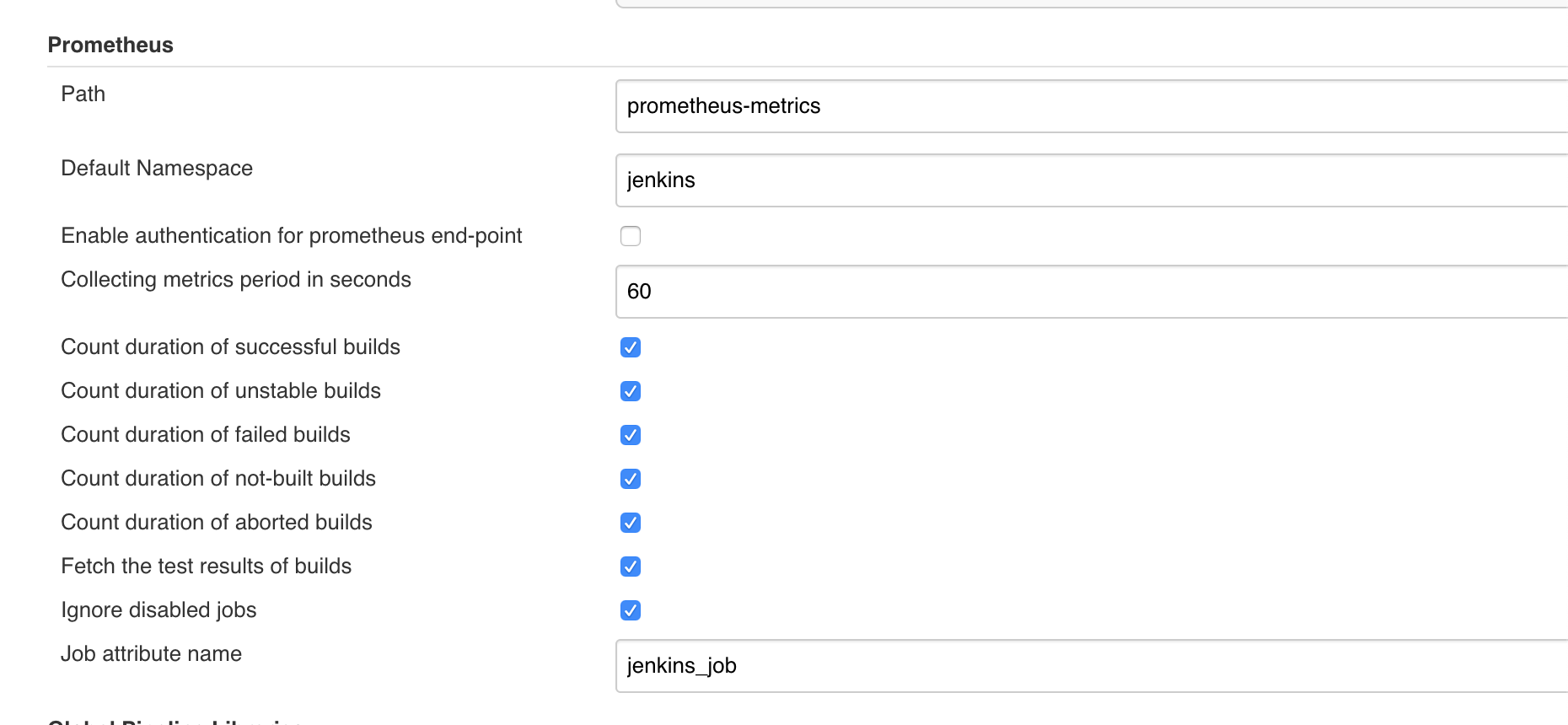Screen dimensions: 1568x725
Task: Click the 'Default Namespace' label text
Action: coord(157,169)
